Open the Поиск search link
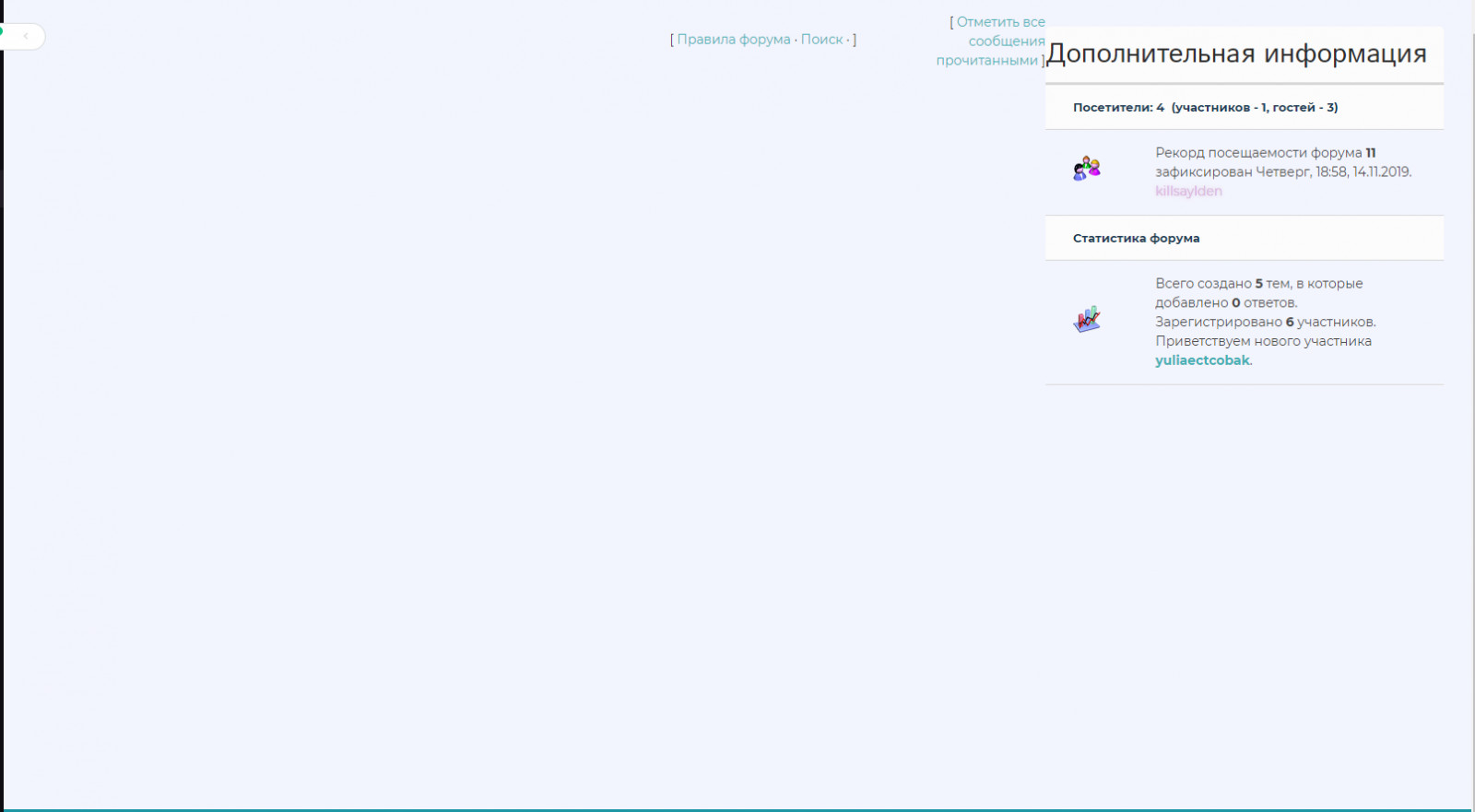This screenshot has height=812, width=1475. 821,40
